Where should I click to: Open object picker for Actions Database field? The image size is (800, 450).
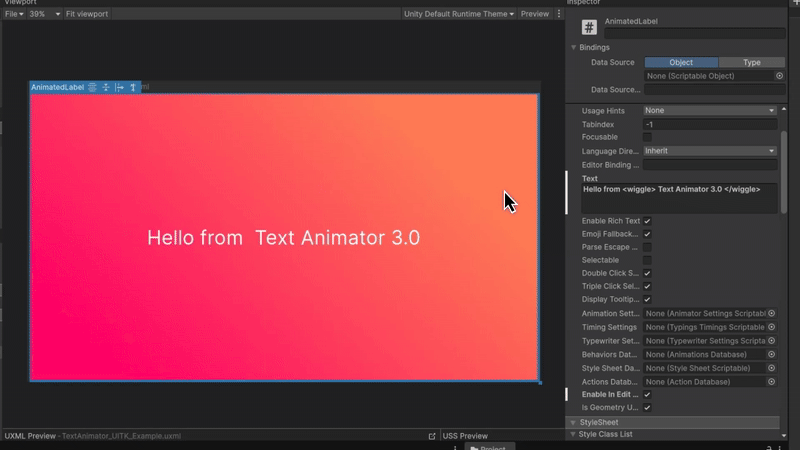[771, 381]
